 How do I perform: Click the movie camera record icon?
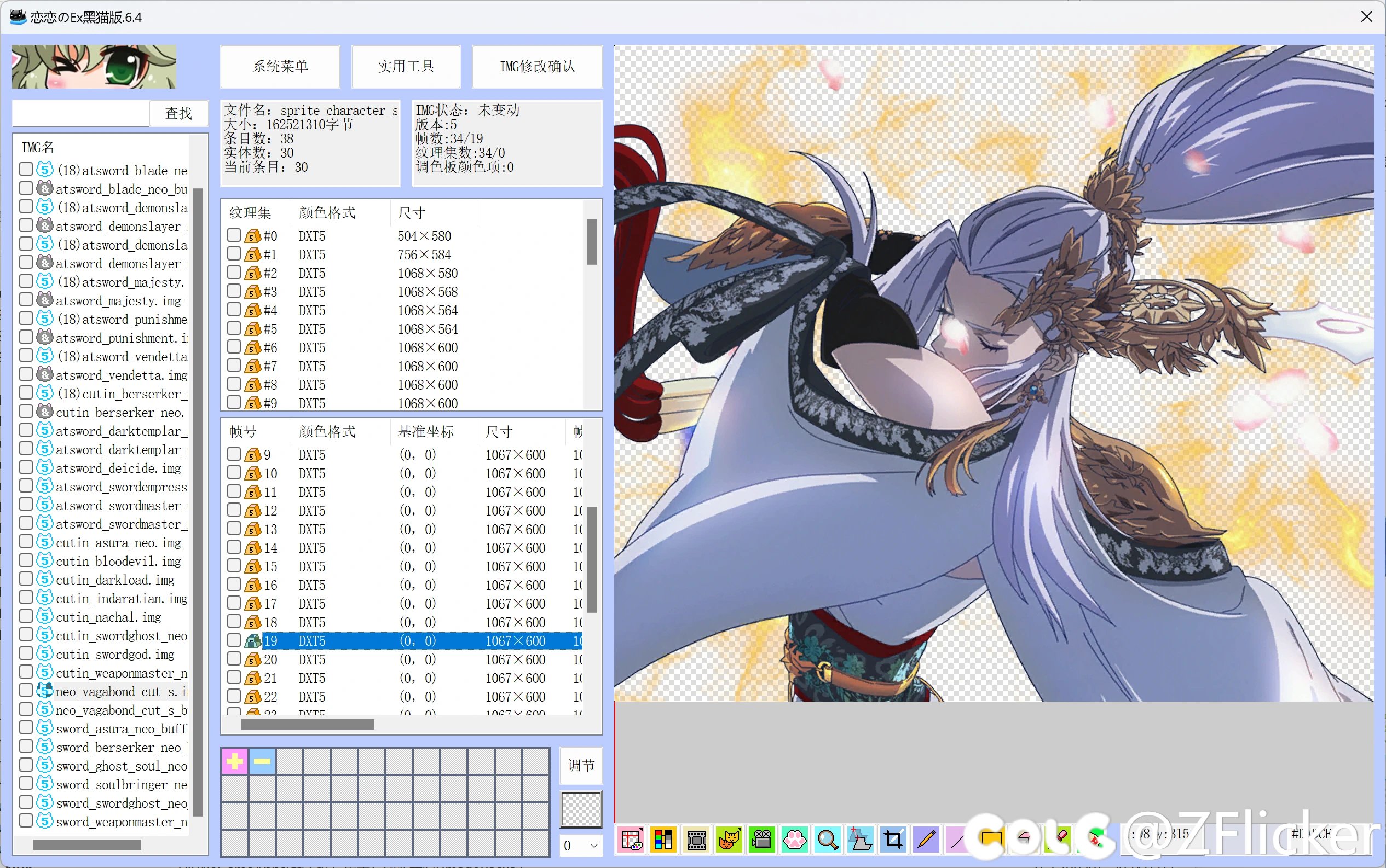coord(762,840)
